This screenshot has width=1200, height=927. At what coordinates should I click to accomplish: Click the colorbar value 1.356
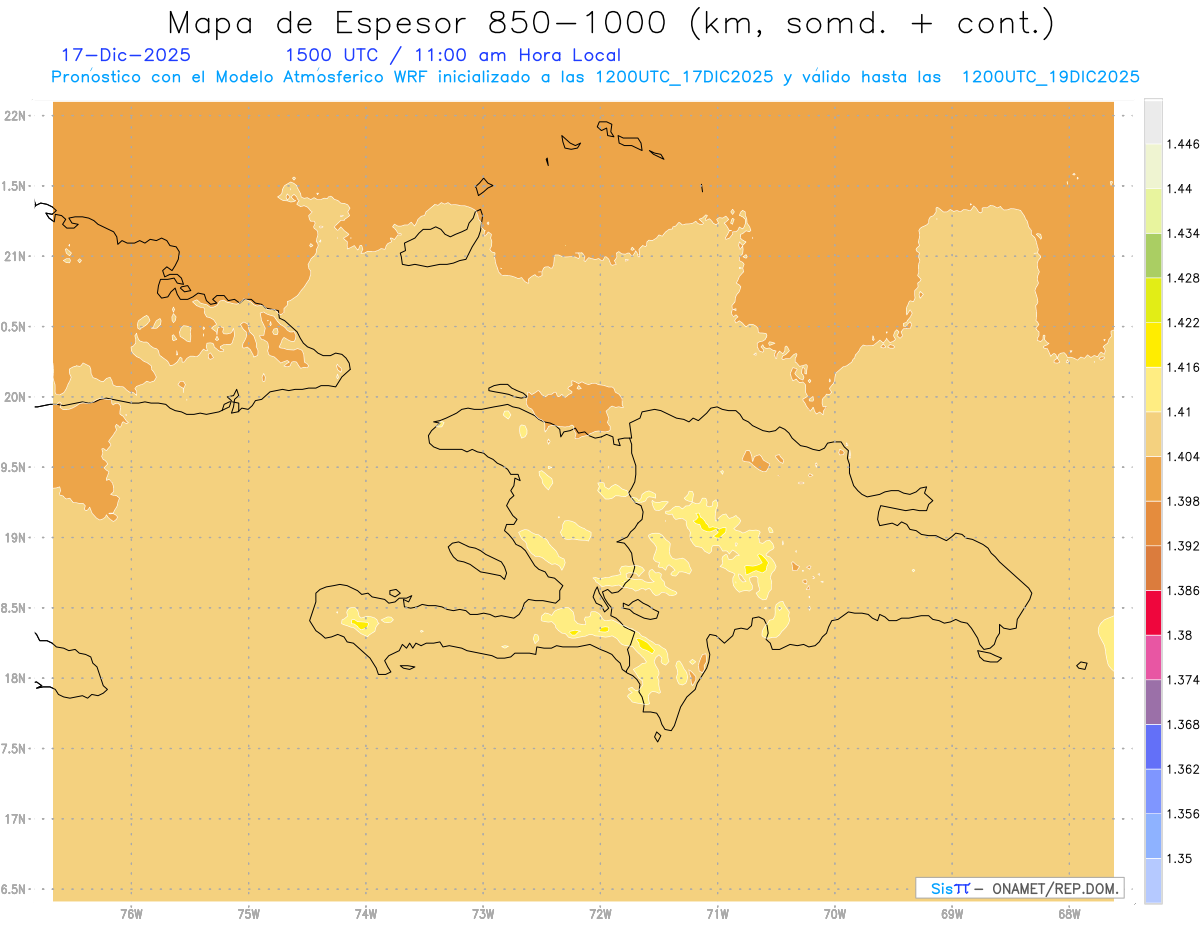1183,814
